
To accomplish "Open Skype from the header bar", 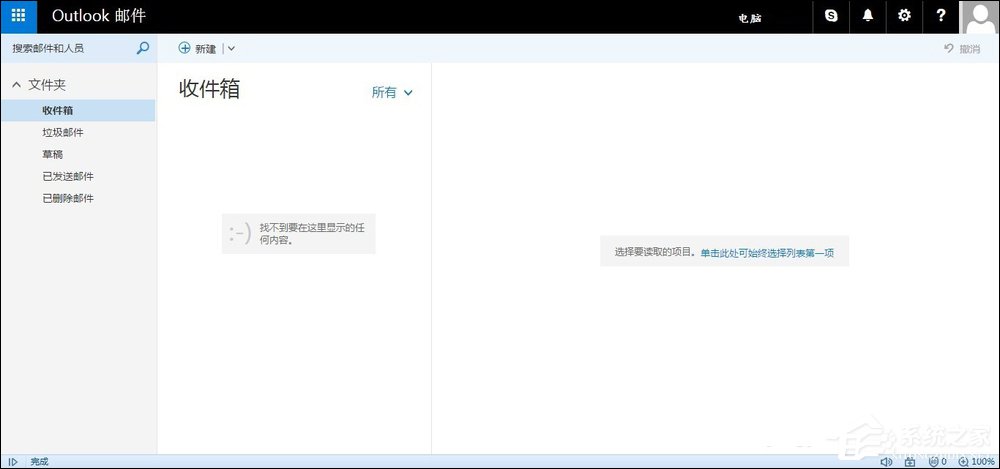I will tap(831, 16).
